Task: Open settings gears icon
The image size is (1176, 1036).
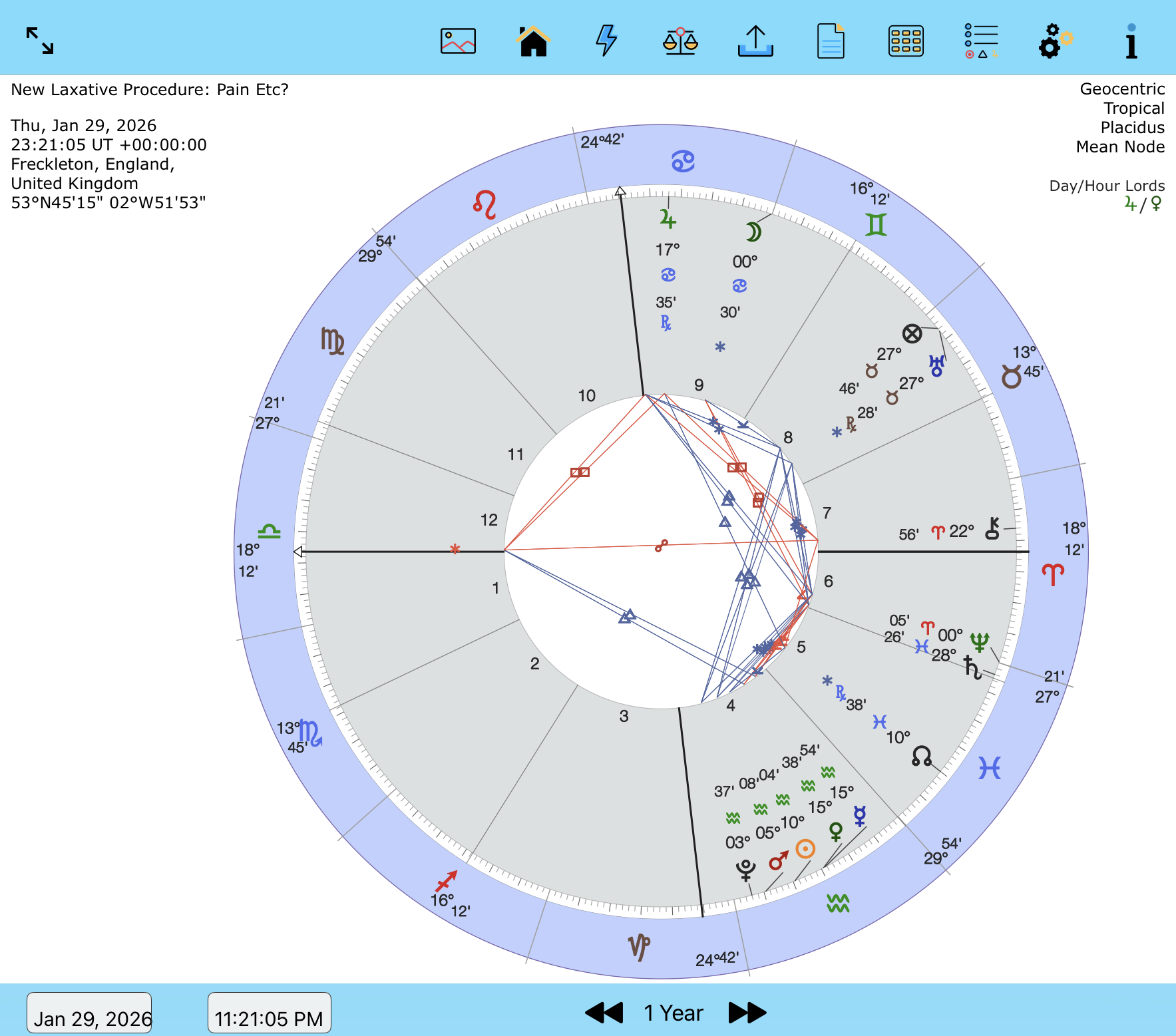Action: 1055,41
